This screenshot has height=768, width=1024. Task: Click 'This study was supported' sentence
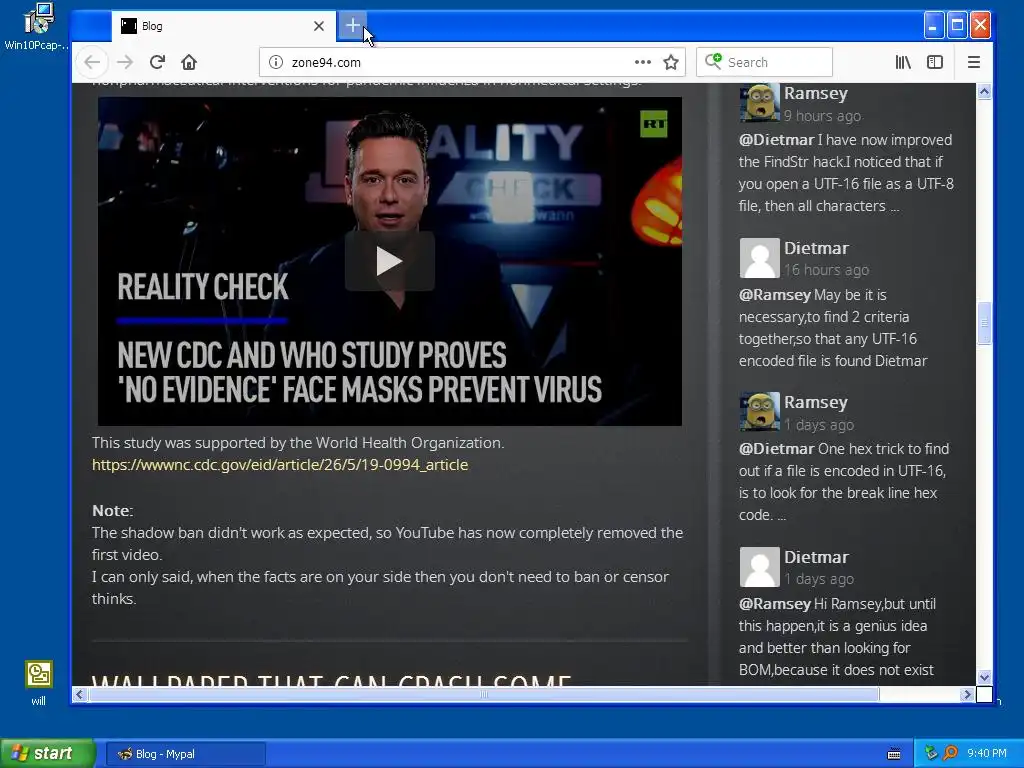pos(298,443)
